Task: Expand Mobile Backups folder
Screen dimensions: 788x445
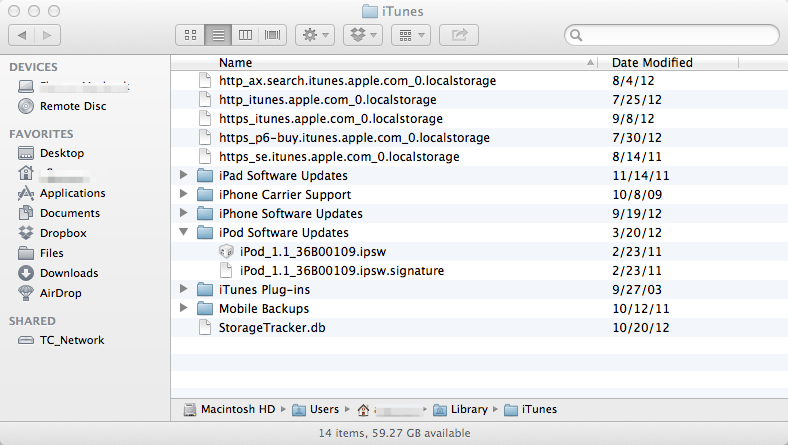Action: tap(184, 308)
